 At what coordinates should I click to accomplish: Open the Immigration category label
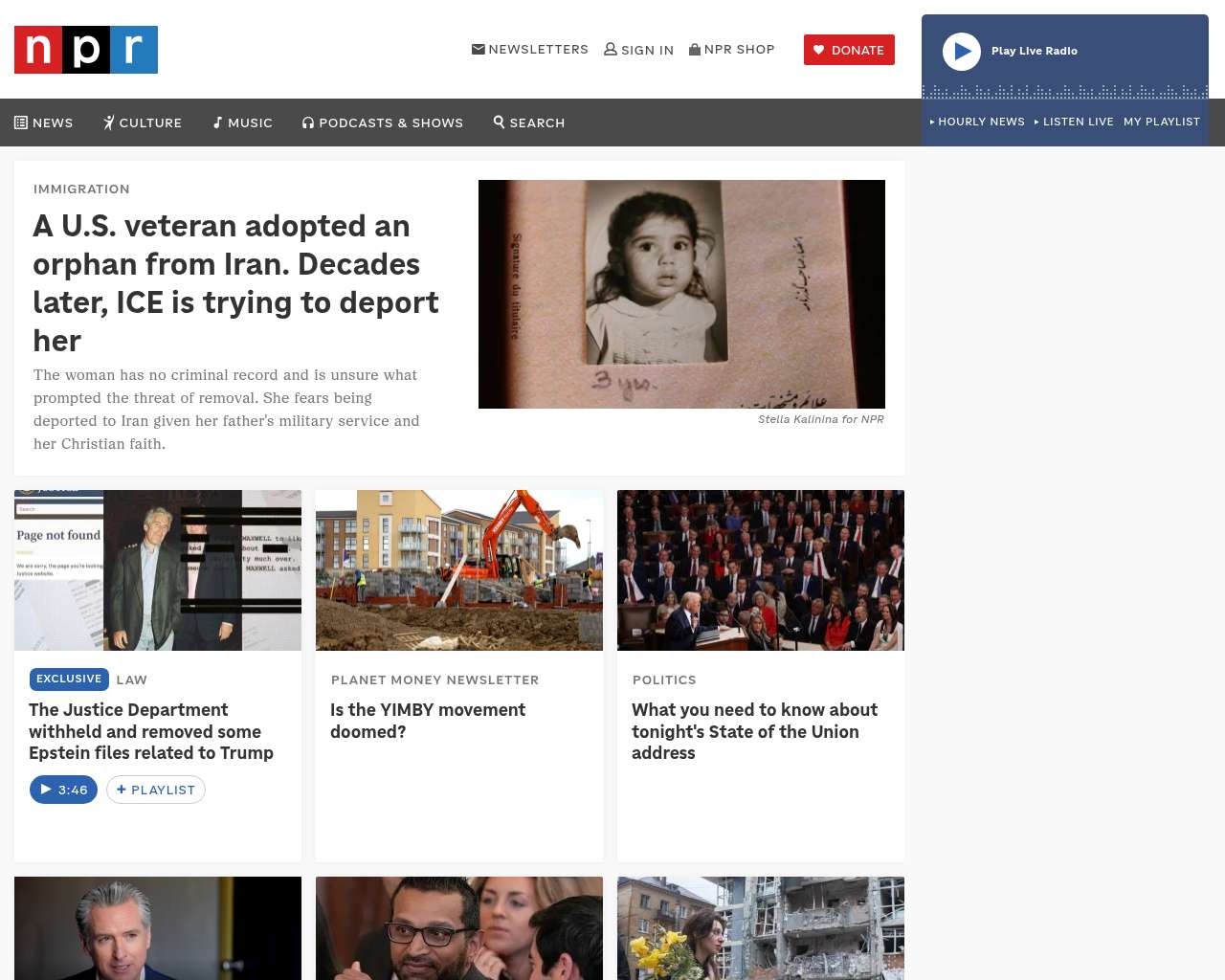coord(81,189)
